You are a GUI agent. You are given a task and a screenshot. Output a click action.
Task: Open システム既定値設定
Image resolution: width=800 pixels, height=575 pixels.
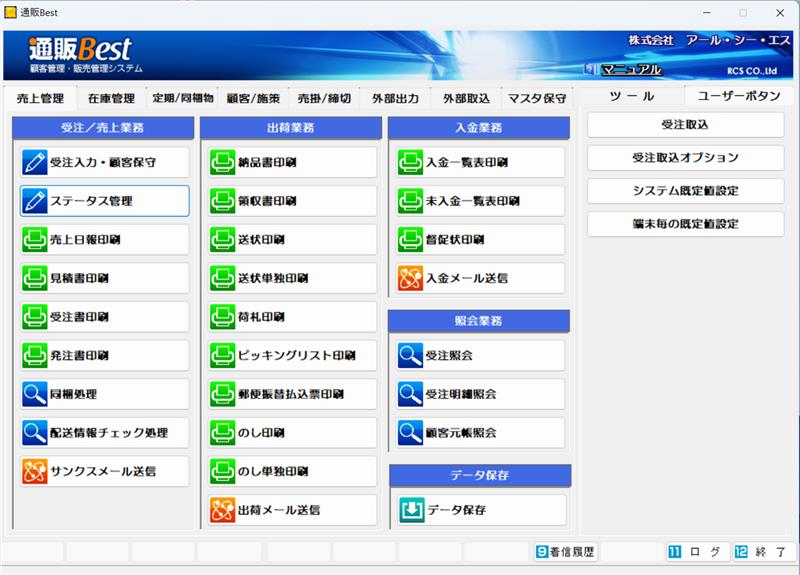[685, 191]
